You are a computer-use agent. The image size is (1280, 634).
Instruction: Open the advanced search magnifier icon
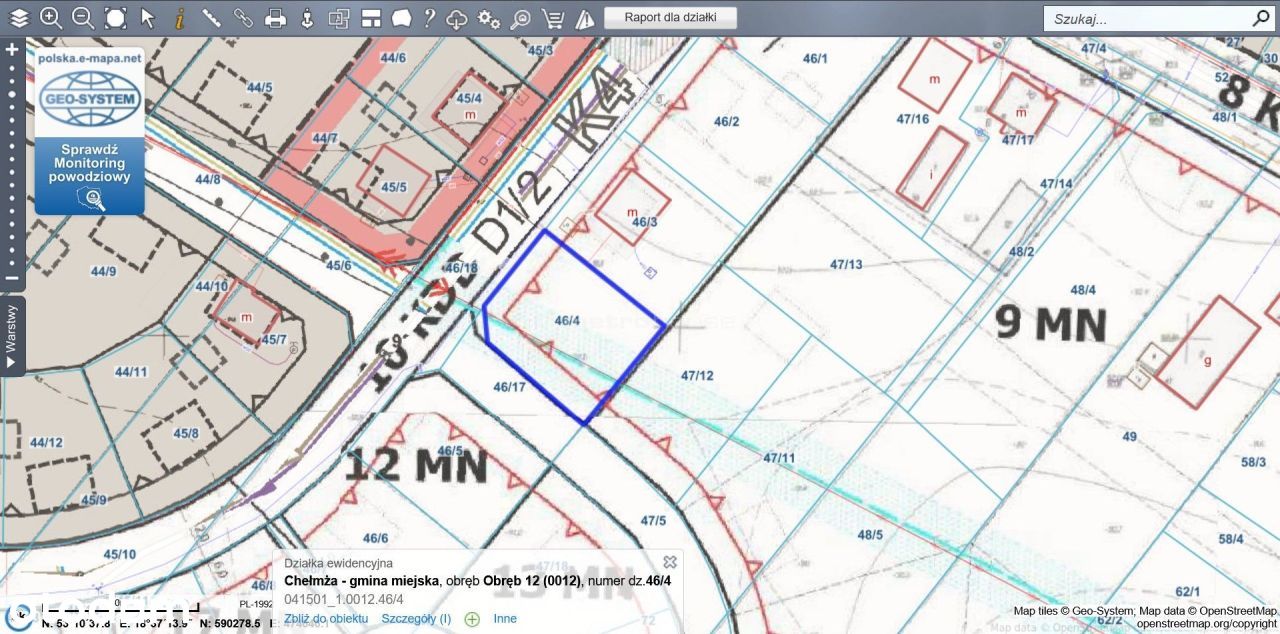(x=520, y=18)
